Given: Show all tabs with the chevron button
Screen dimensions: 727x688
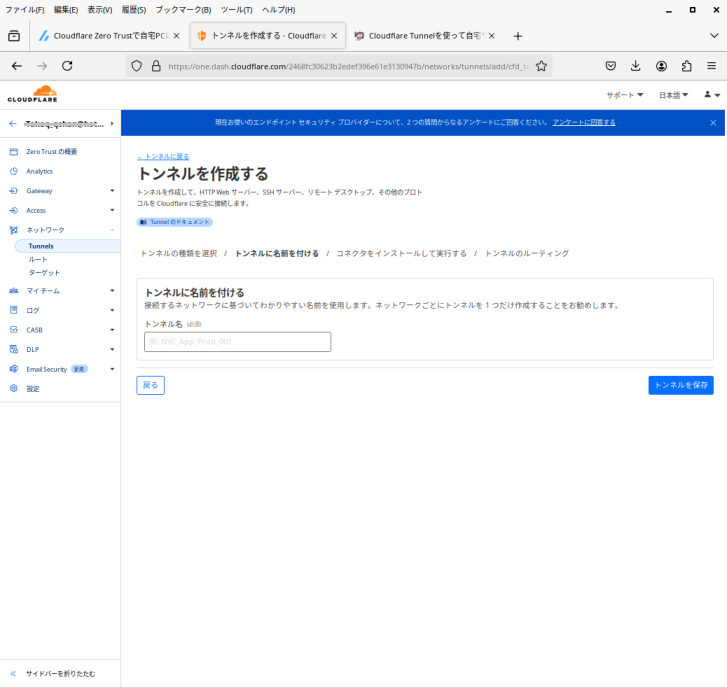Looking at the screenshot, I should pos(714,36).
